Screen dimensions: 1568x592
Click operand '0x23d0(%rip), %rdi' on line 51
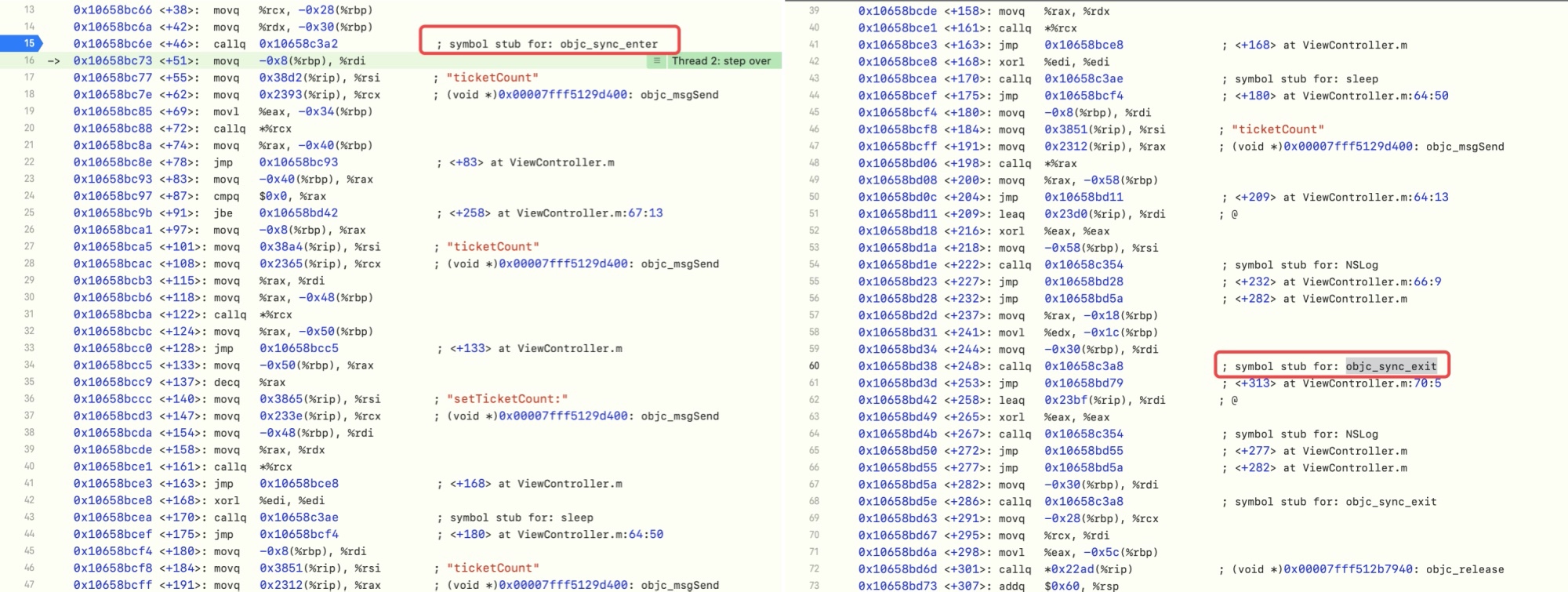point(1105,214)
